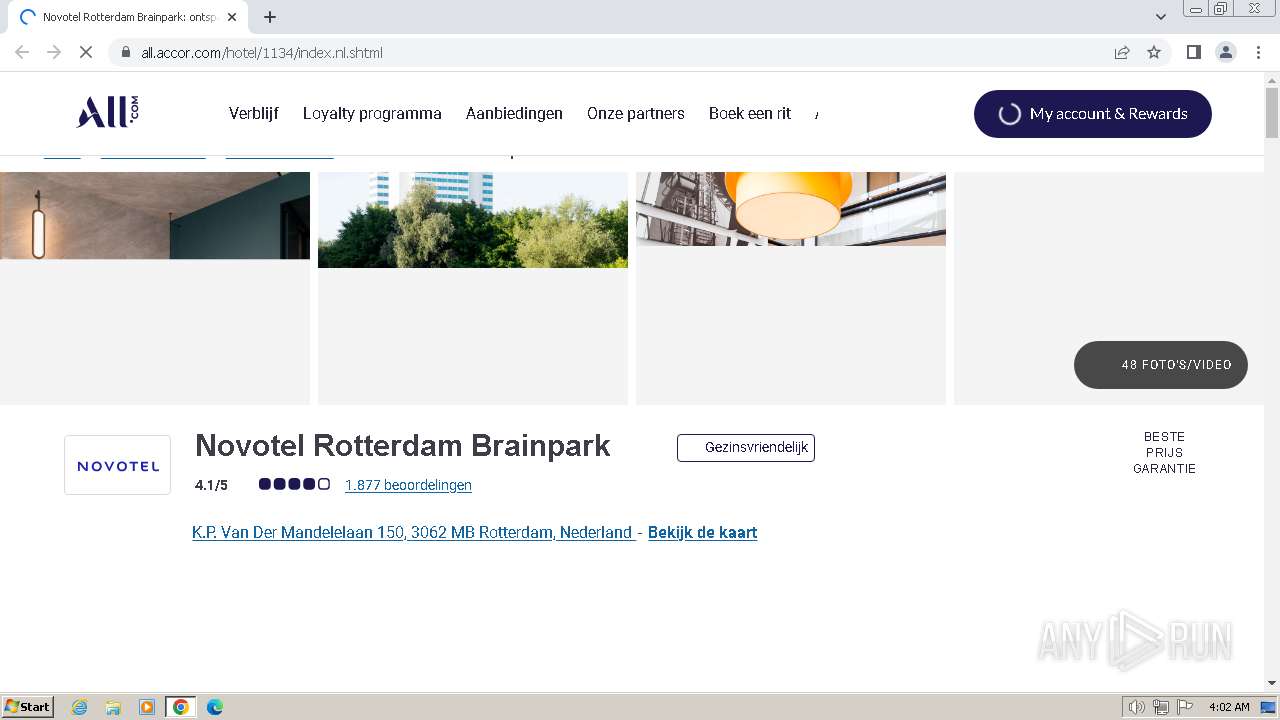The width and height of the screenshot is (1280, 720).
Task: Toggle the browser side panel
Action: 1193,52
